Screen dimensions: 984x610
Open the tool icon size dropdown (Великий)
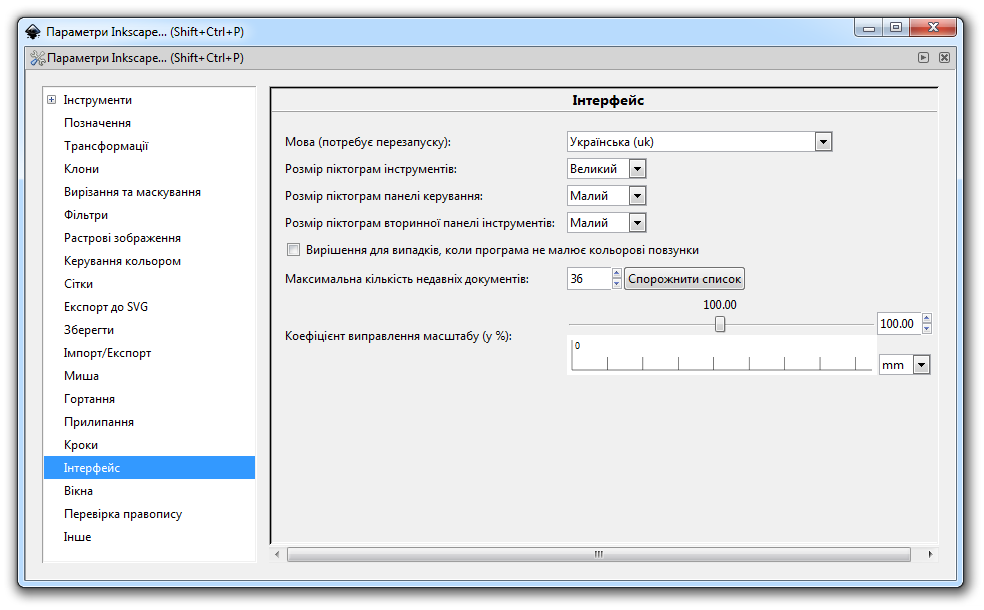[637, 169]
